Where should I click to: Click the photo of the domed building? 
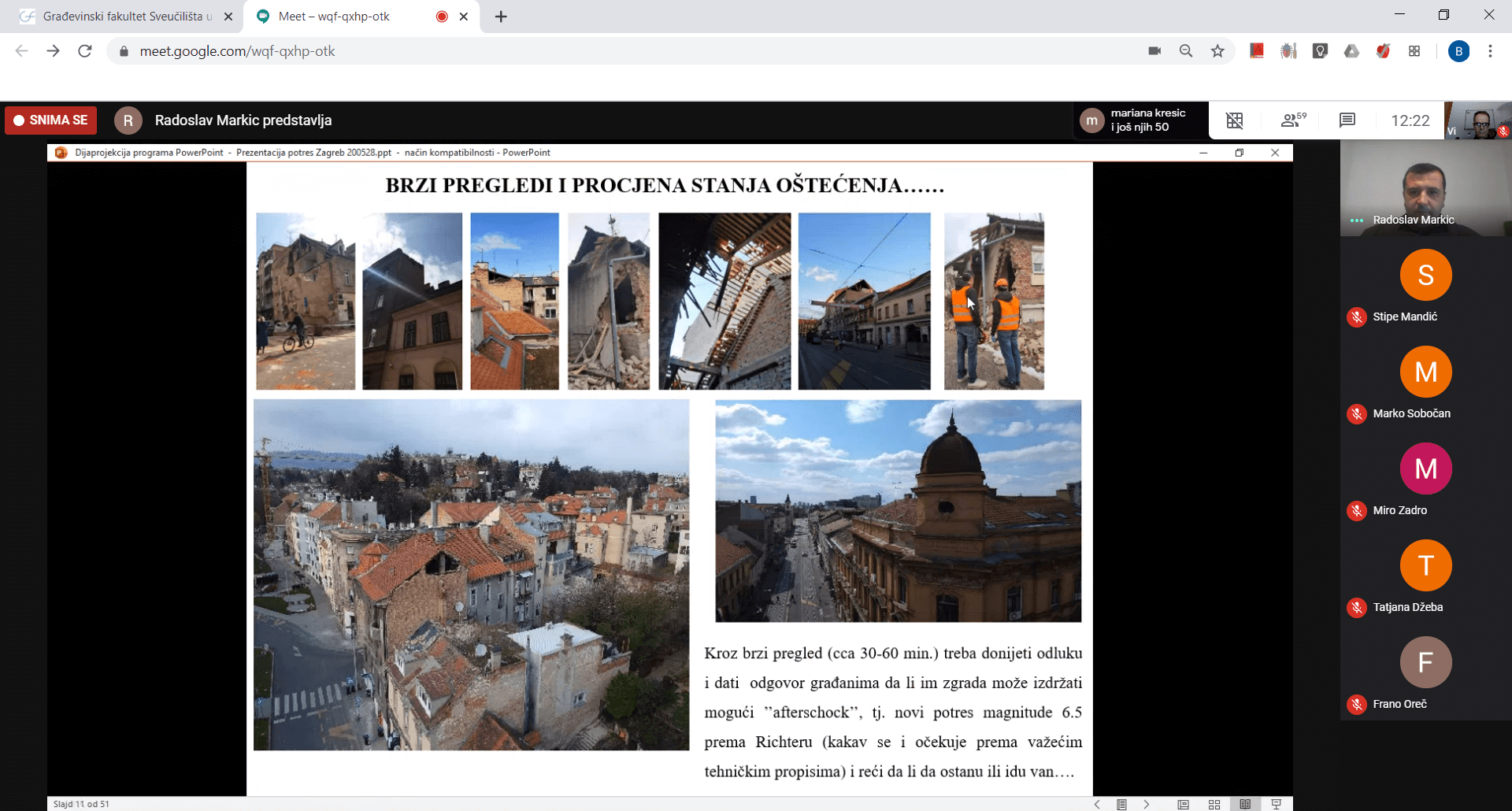(x=898, y=511)
